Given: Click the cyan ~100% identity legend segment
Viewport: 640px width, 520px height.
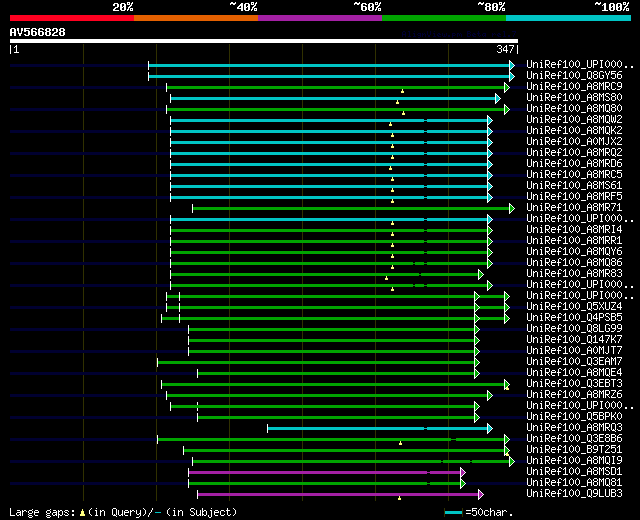Looking at the screenshot, I should tap(569, 18).
